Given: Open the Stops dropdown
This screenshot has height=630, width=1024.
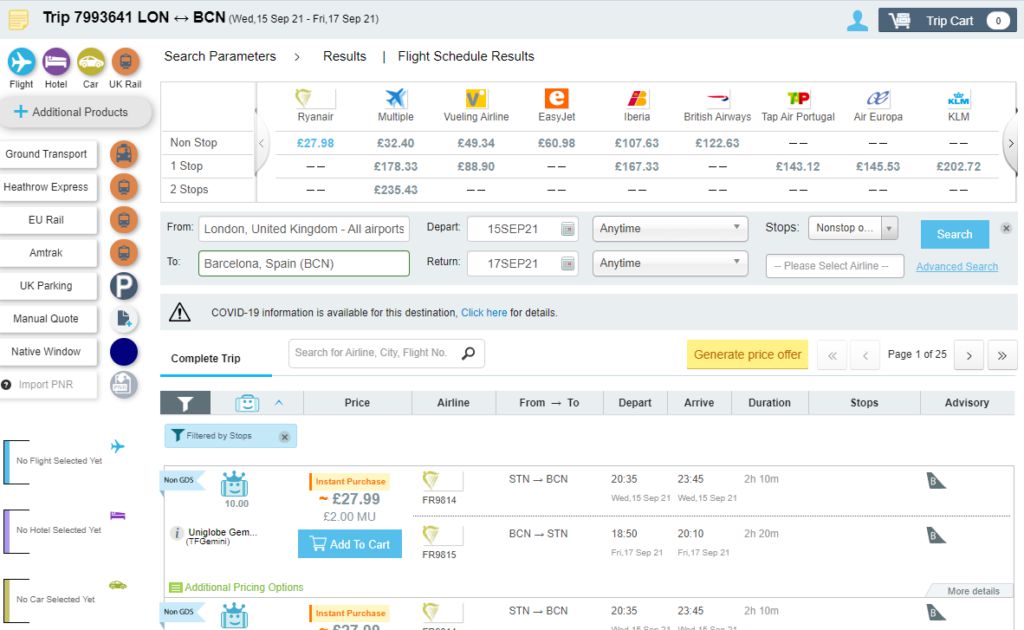Looking at the screenshot, I should coord(888,228).
